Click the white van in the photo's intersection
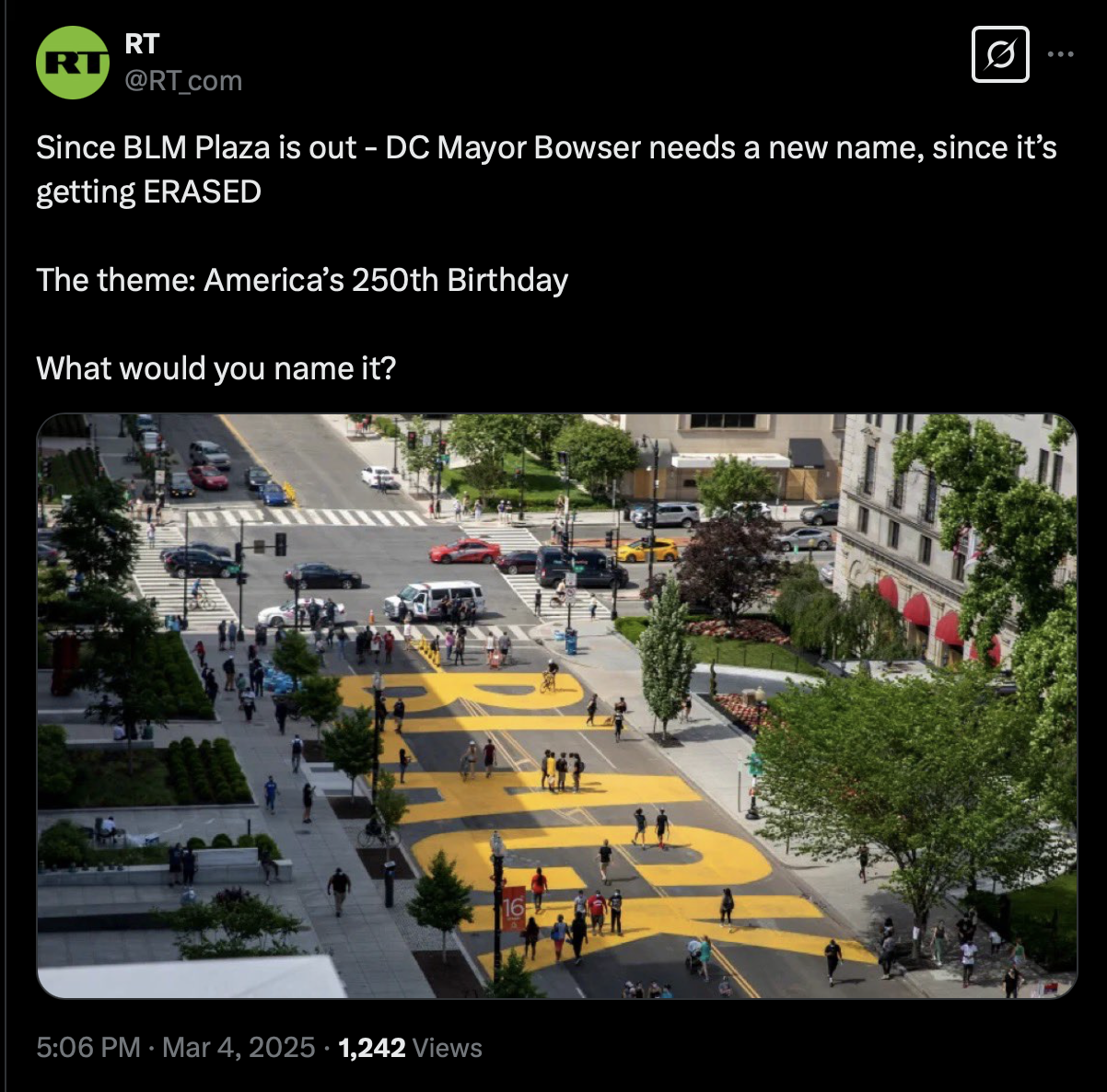 pos(435,599)
